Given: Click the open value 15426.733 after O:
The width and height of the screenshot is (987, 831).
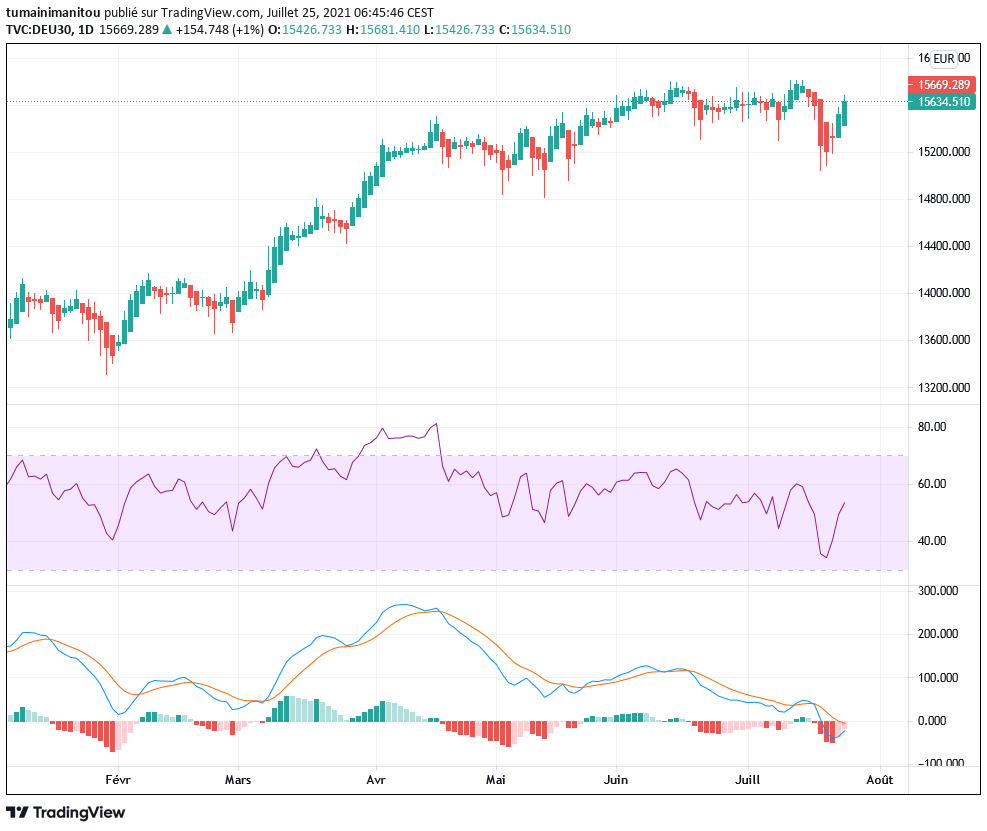Looking at the screenshot, I should click(x=312, y=30).
